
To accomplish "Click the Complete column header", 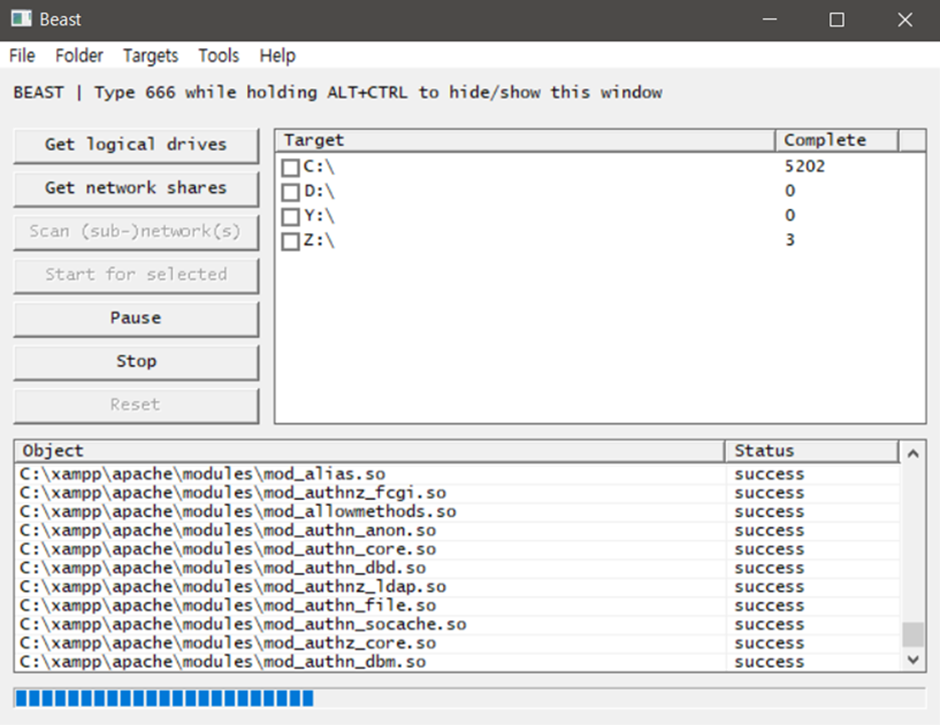I will pos(836,140).
